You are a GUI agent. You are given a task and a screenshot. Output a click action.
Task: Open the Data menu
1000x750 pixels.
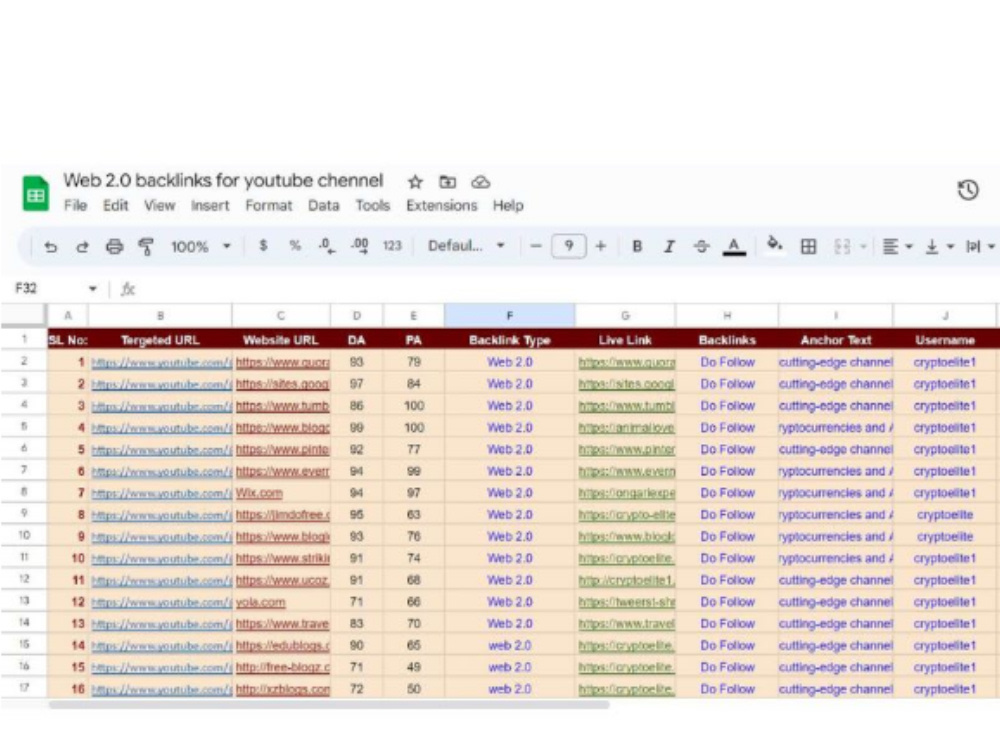coord(323,205)
